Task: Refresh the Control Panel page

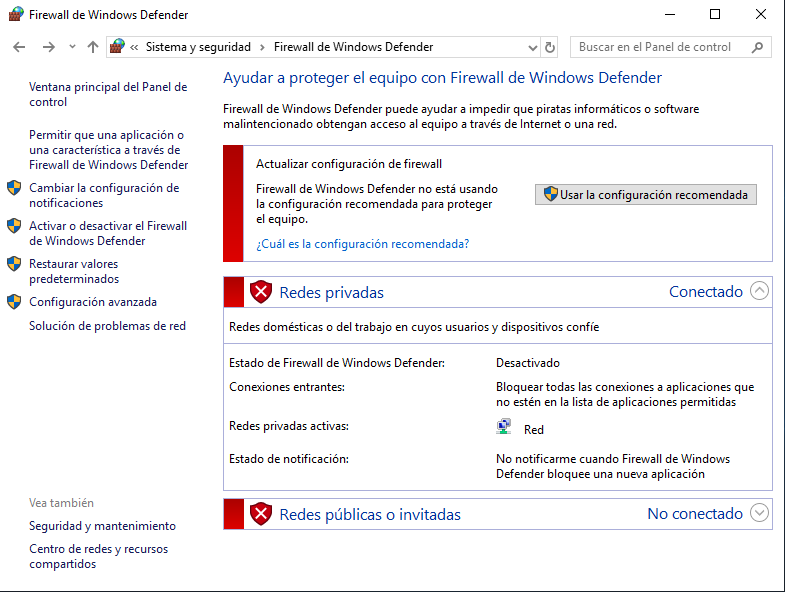Action: tap(550, 48)
